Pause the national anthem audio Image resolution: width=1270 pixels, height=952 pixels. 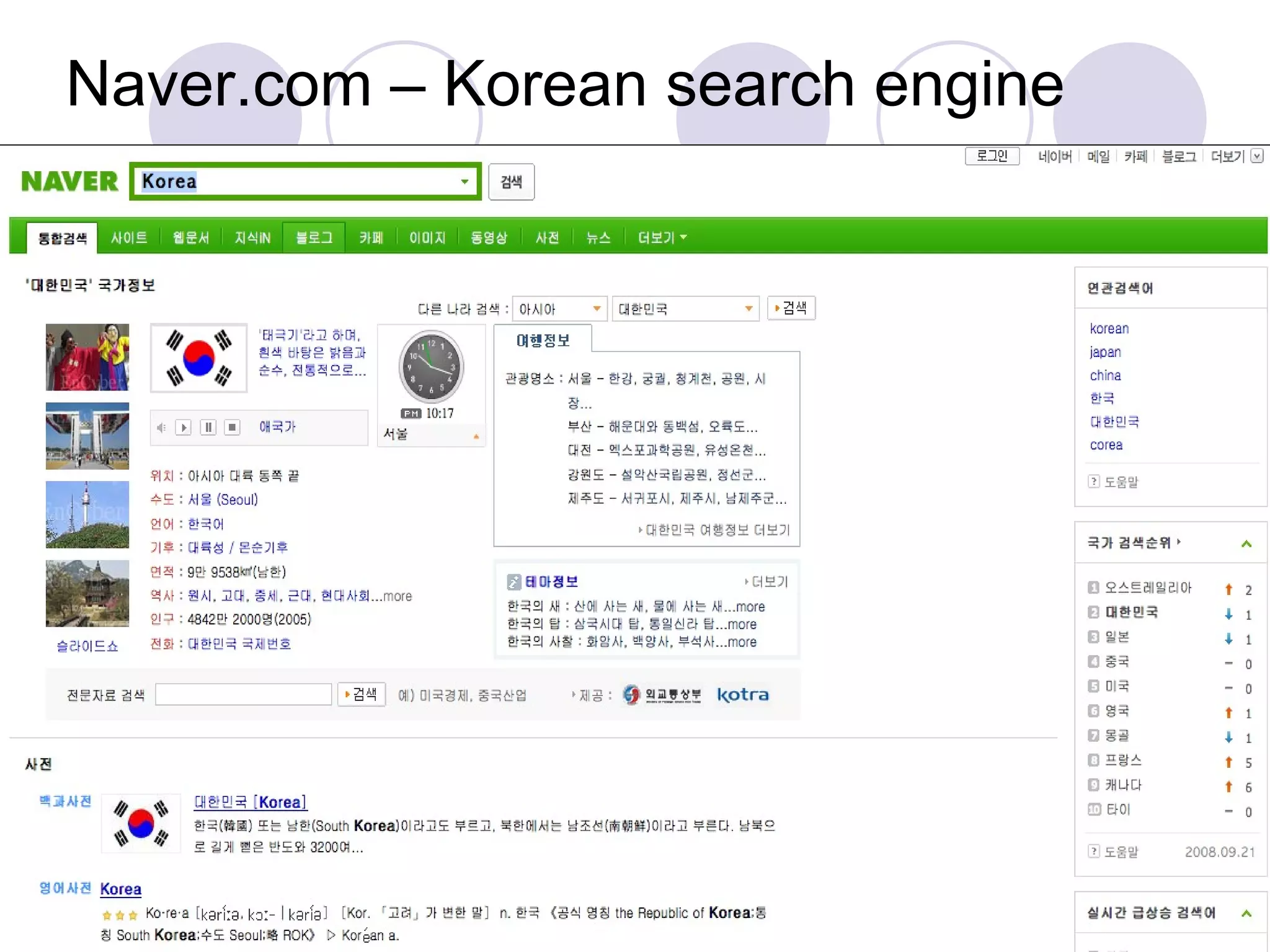tap(208, 427)
